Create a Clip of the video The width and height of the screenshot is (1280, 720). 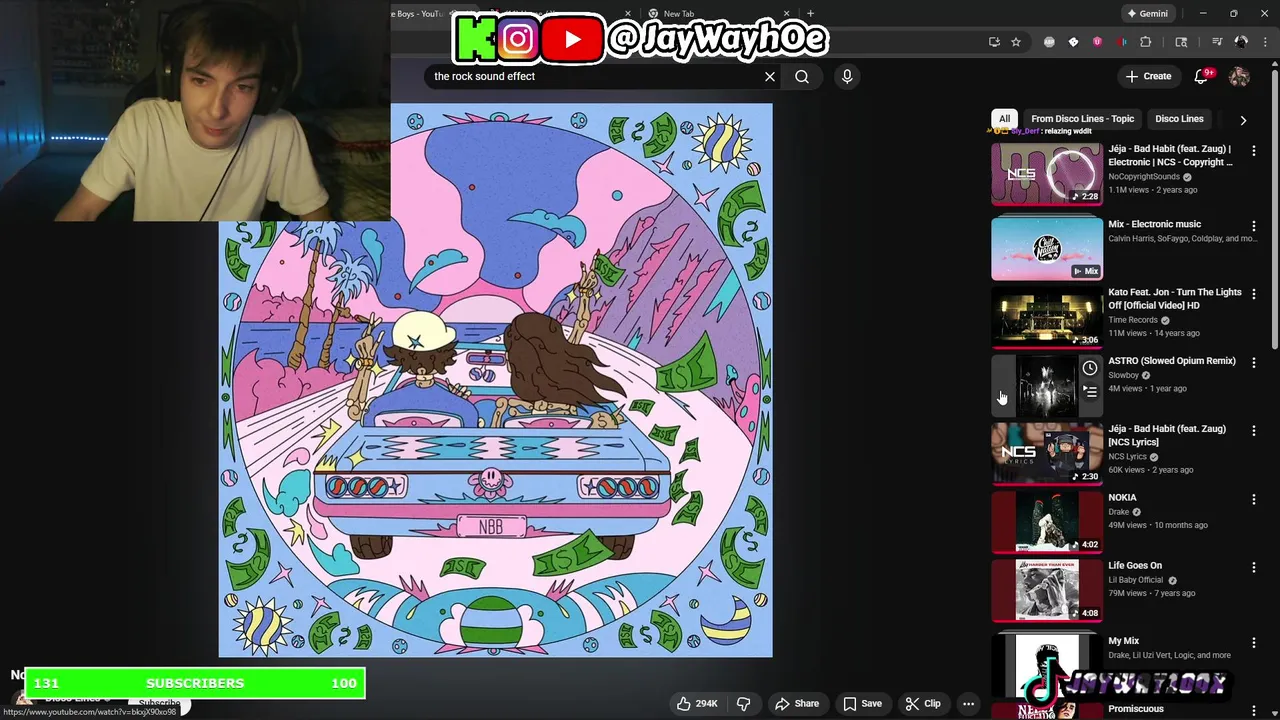923,703
